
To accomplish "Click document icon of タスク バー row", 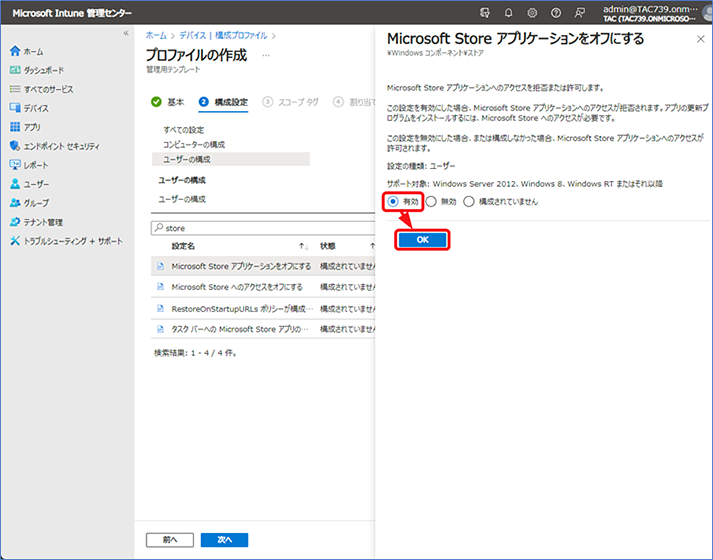I will (160, 328).
